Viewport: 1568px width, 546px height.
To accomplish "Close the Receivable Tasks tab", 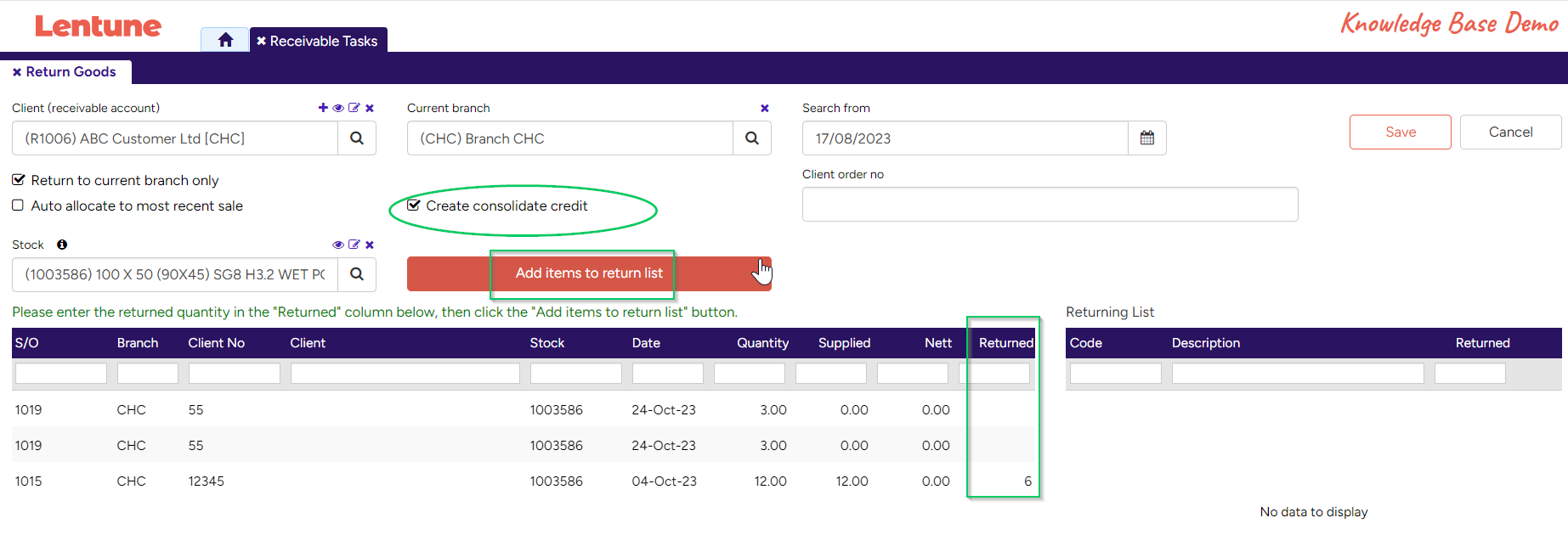I will [262, 41].
